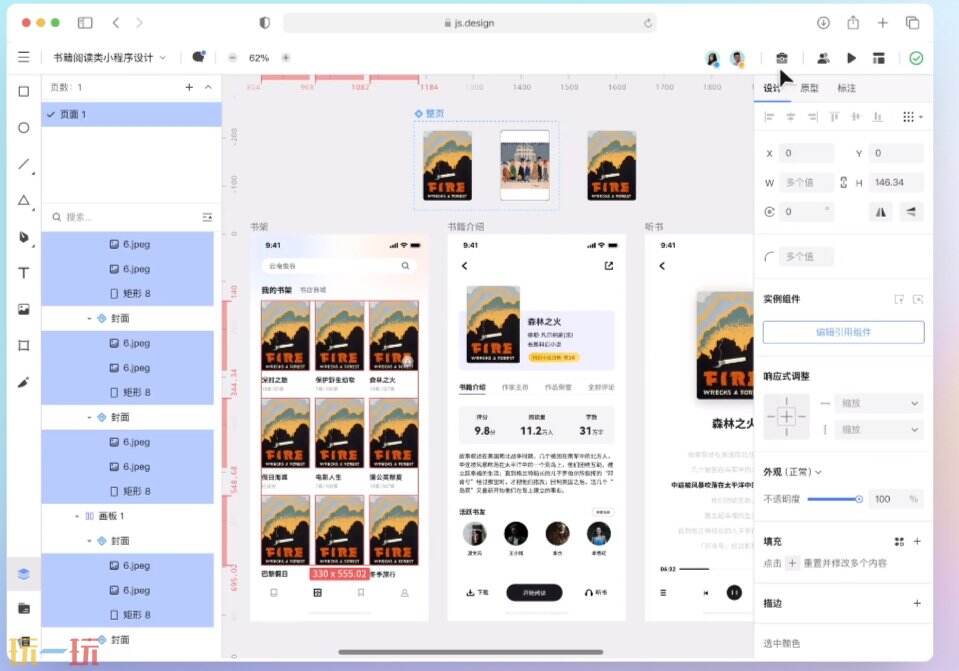
Task: Switch to the 原型 tab
Action: tap(809, 88)
